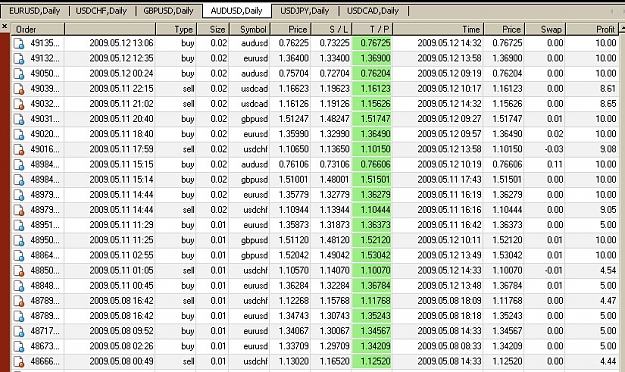
Task: Click icon of eurusd buy opened 14:44
Action: pyautogui.click(x=19, y=195)
